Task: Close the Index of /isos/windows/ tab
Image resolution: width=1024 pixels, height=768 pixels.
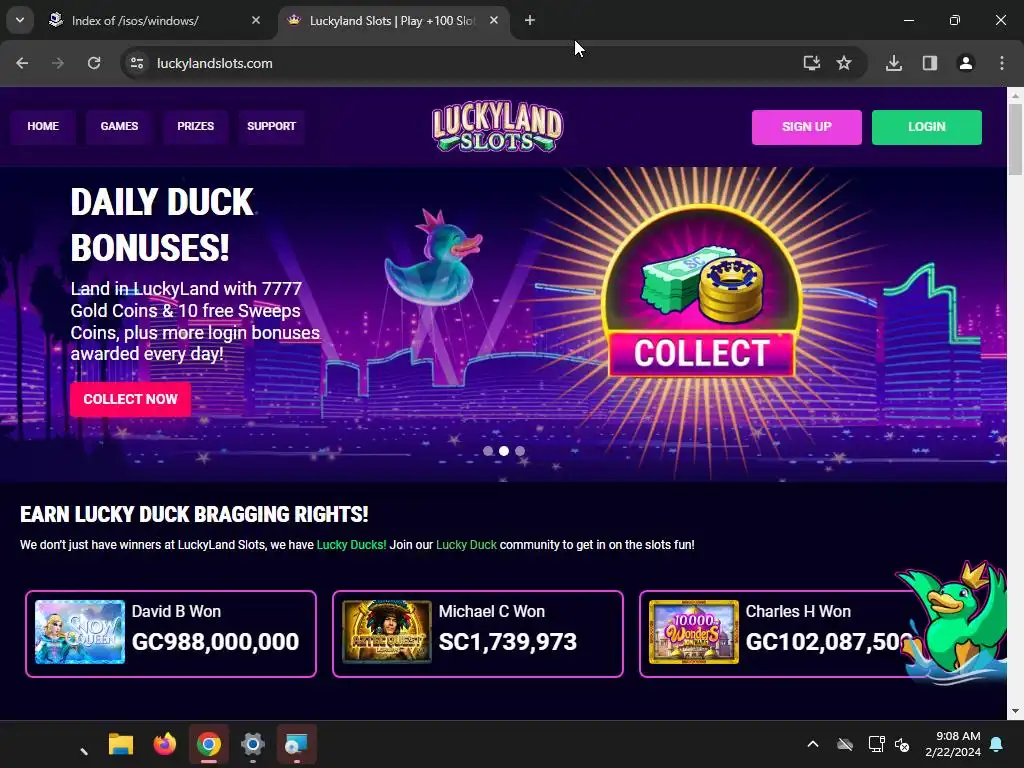Action: [x=256, y=20]
